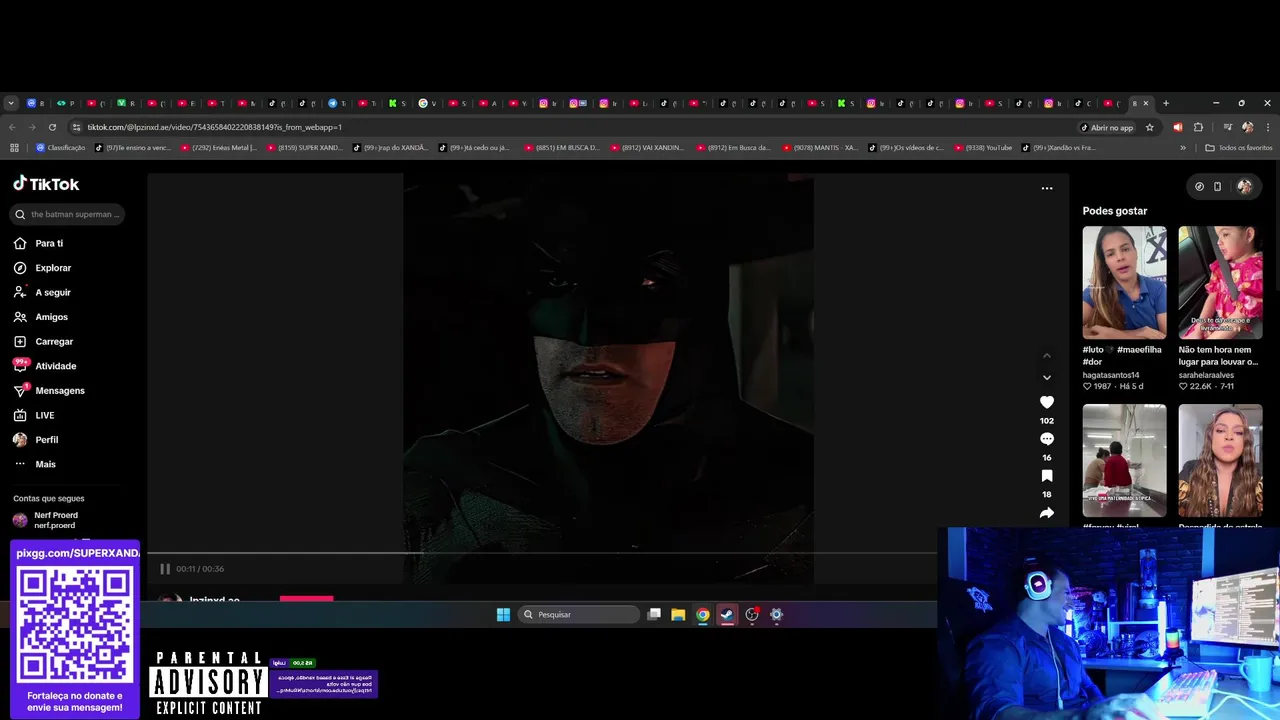The width and height of the screenshot is (1280, 720).
Task: Open the (9078) MANTIS bookmark
Action: point(820,147)
